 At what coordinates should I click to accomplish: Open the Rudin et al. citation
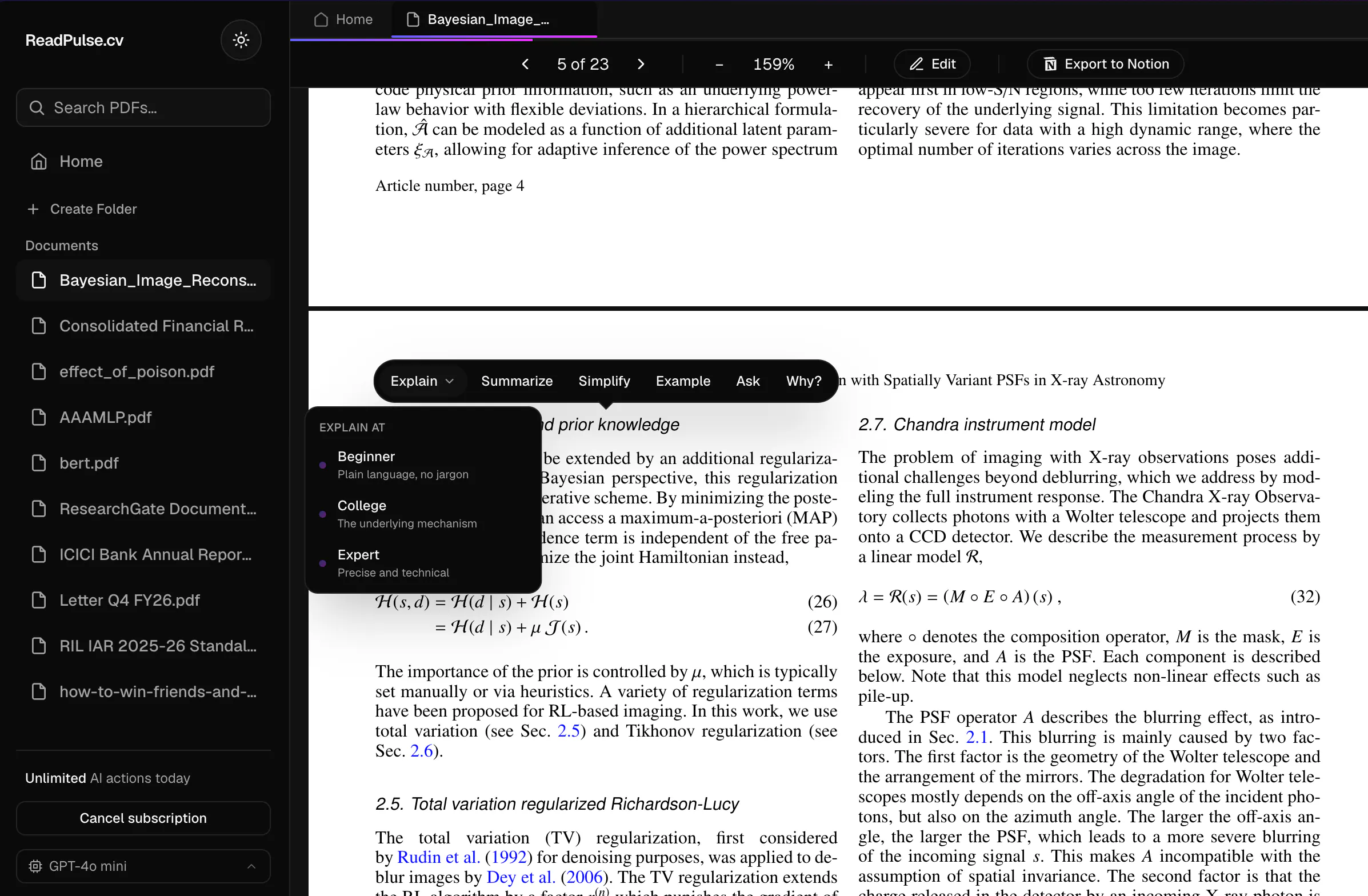438,858
